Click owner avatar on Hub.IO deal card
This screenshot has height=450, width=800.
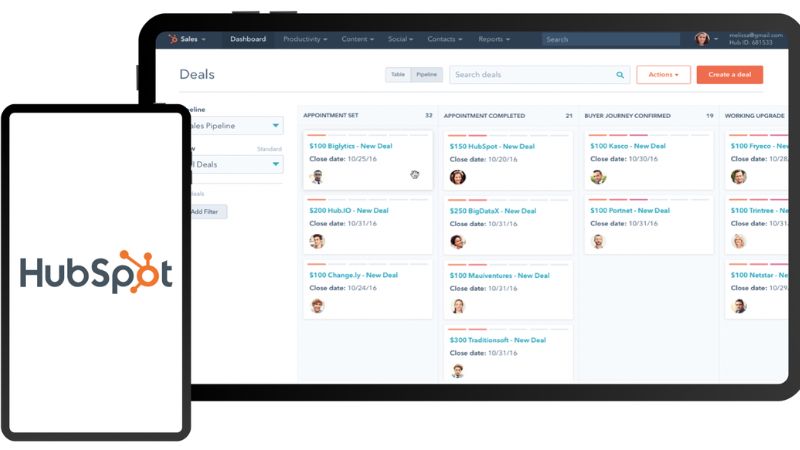(x=317, y=241)
